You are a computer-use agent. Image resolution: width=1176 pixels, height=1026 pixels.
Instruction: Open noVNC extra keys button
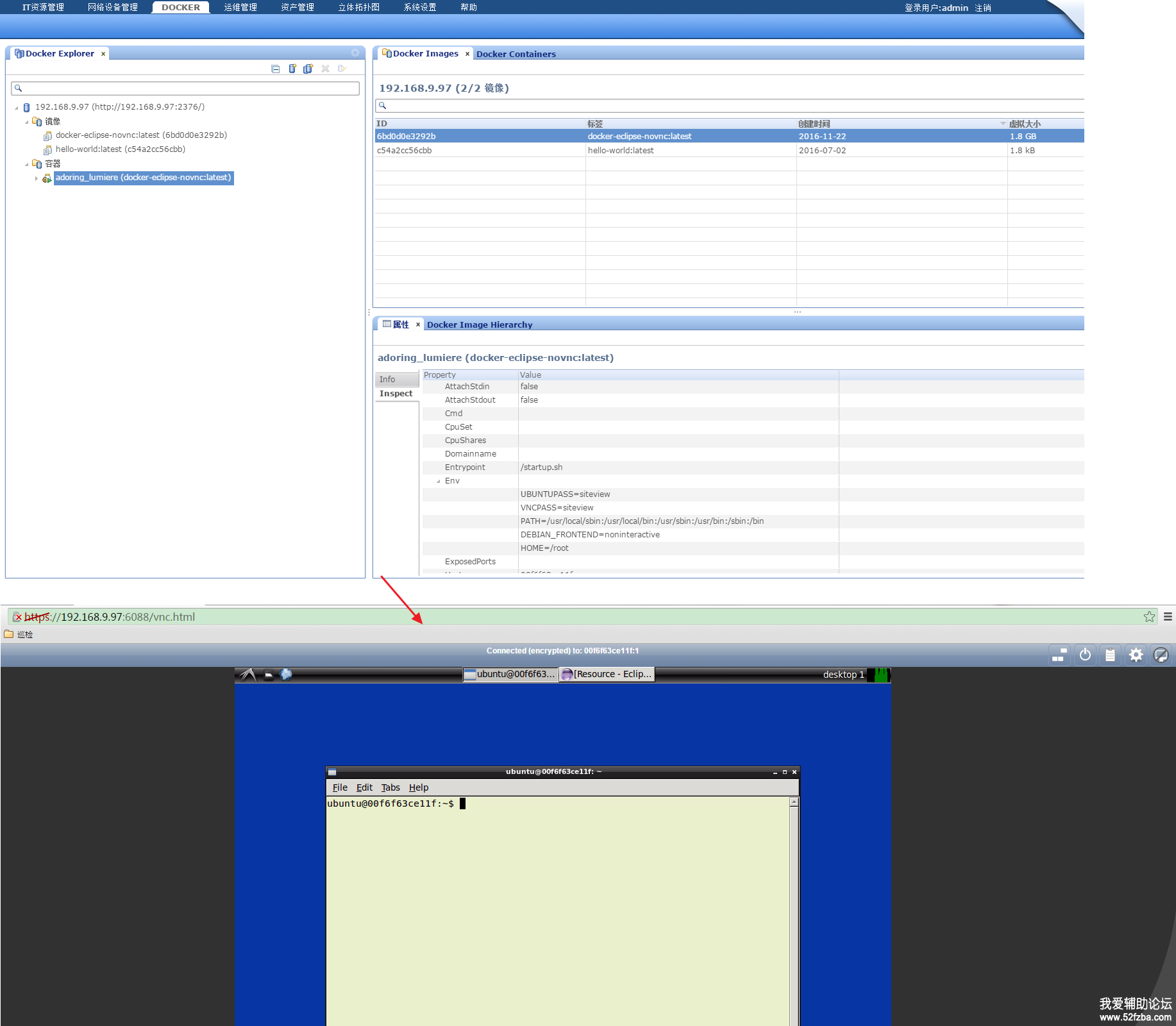pos(1059,655)
